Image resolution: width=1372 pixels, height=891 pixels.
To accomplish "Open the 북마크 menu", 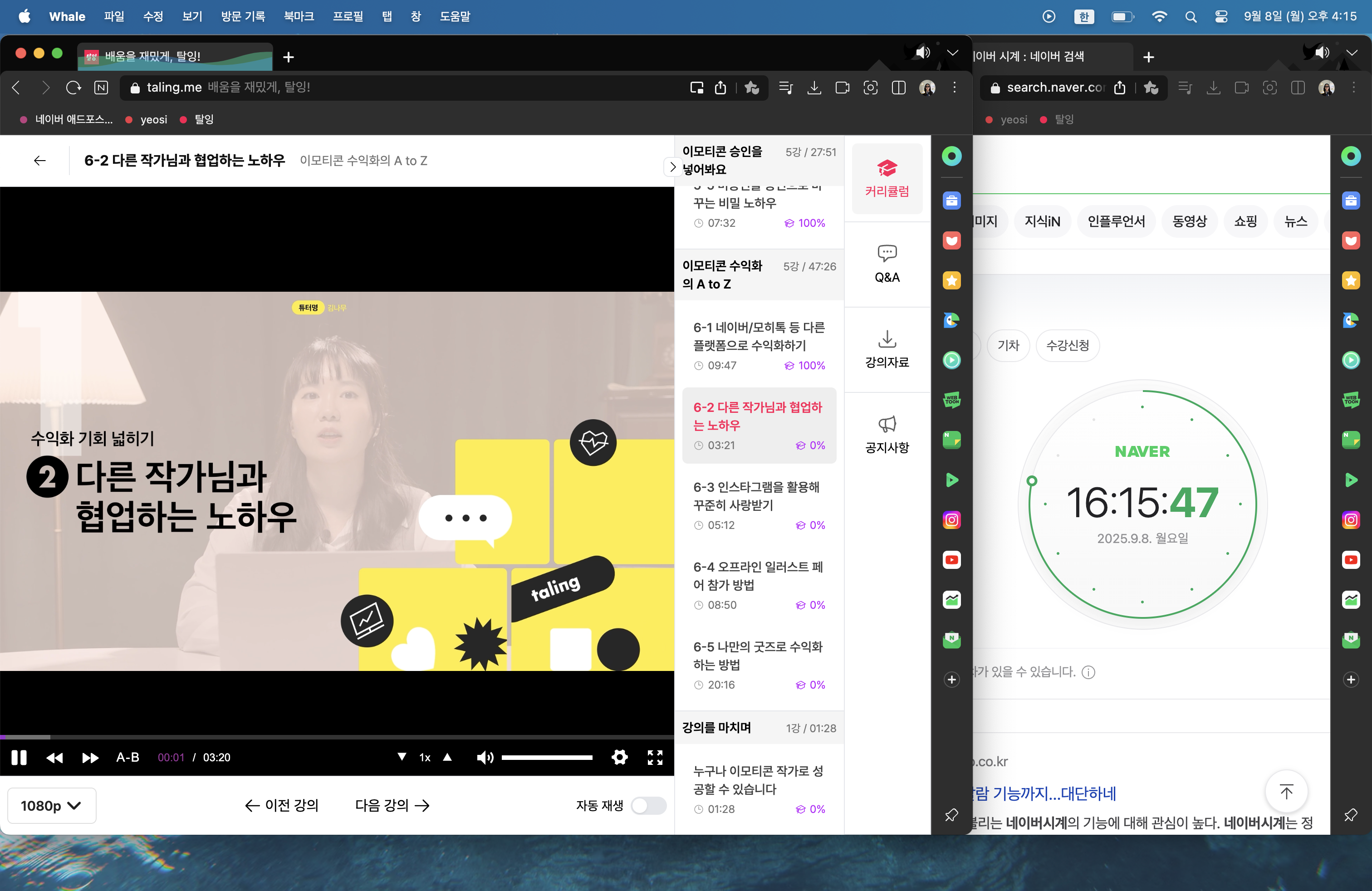I will click(299, 16).
